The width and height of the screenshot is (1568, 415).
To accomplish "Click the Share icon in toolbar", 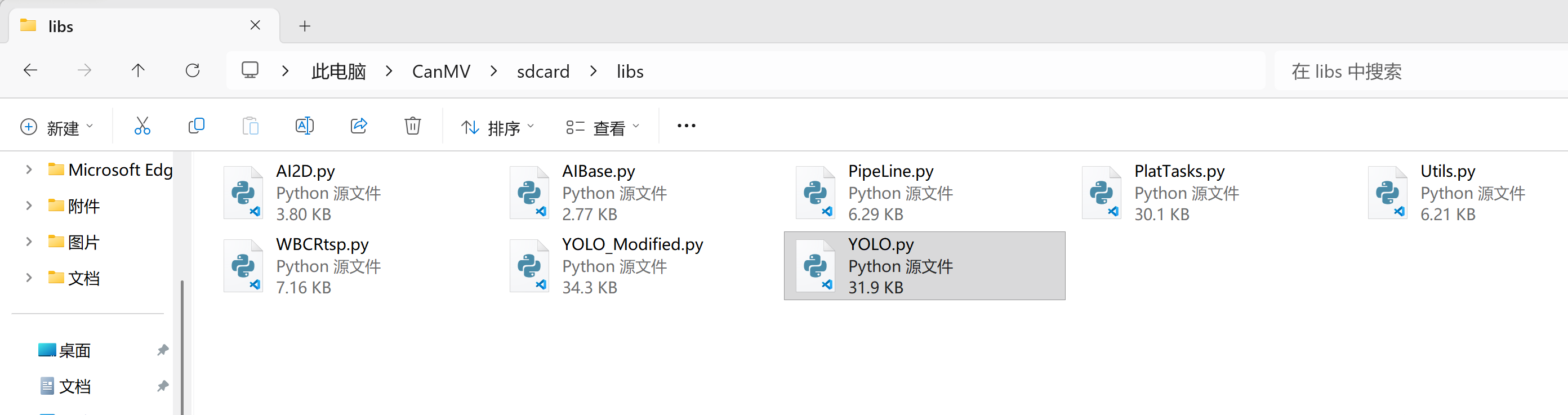I will [359, 126].
